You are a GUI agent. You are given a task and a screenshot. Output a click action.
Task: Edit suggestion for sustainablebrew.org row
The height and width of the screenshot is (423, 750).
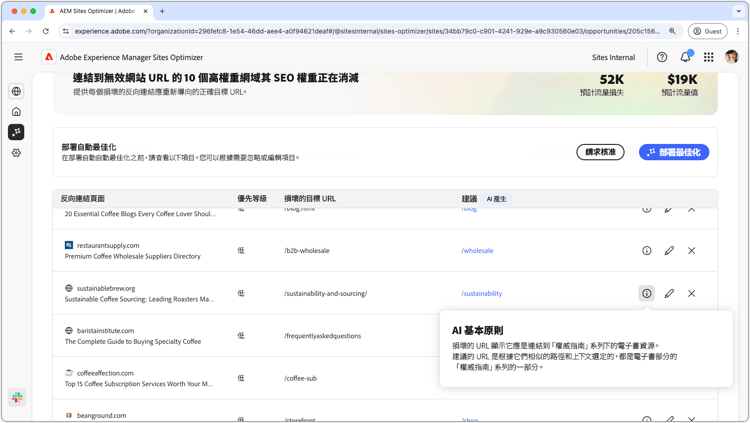point(669,293)
